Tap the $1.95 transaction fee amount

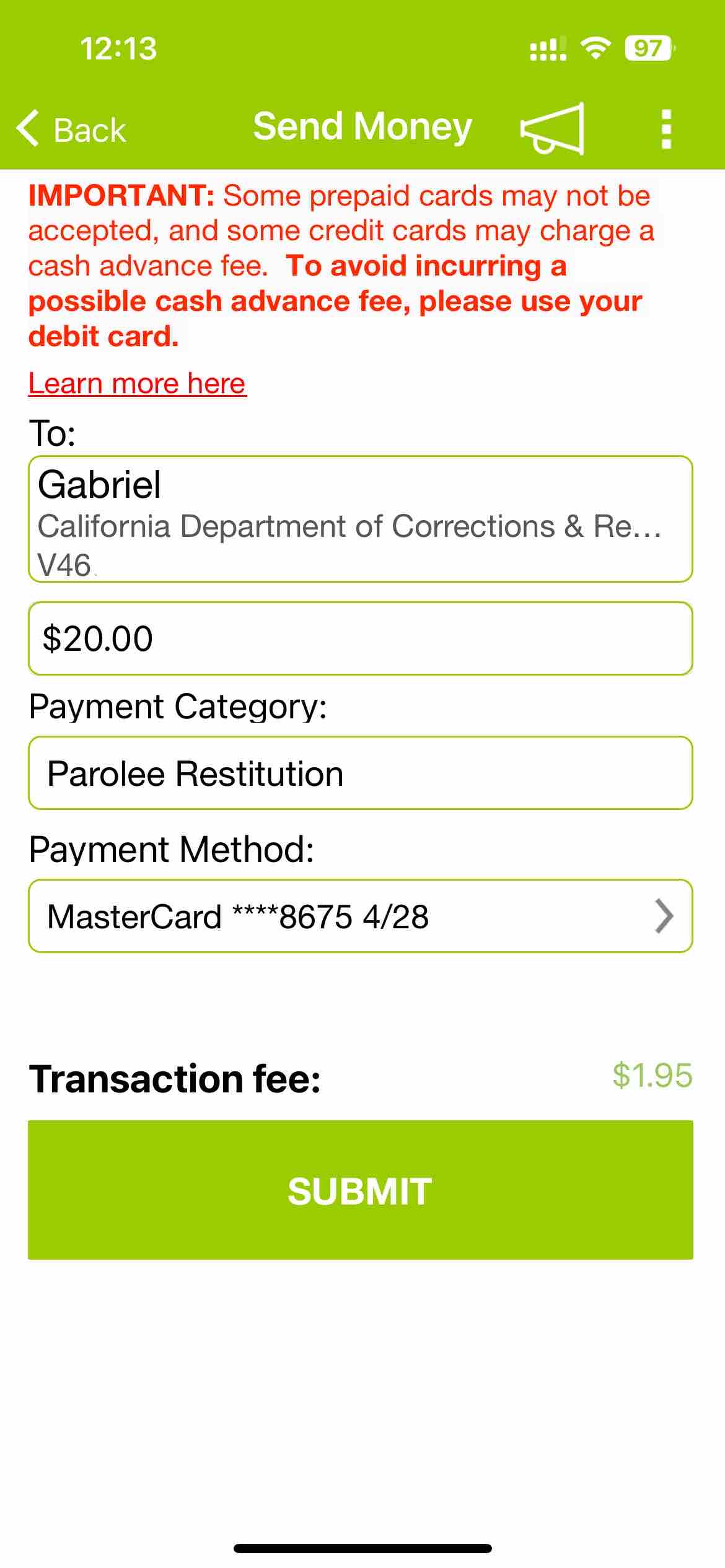pos(652,1076)
